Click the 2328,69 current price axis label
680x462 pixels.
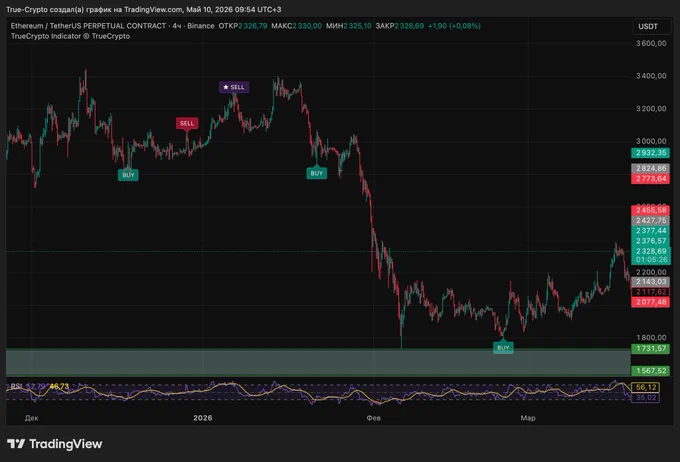tap(651, 251)
